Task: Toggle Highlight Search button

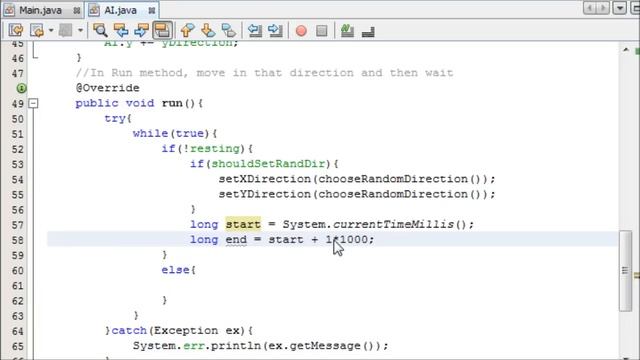Action: [162, 31]
